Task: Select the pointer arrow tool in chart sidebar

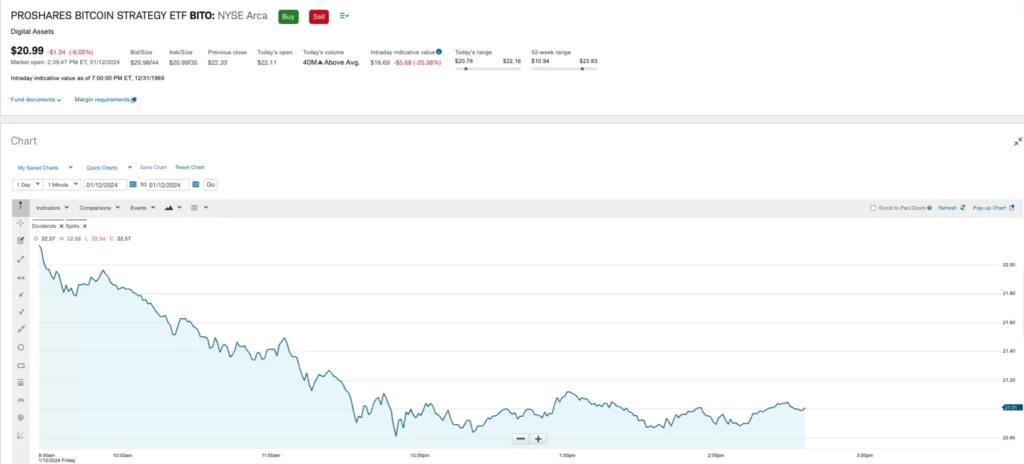Action: tap(20, 206)
